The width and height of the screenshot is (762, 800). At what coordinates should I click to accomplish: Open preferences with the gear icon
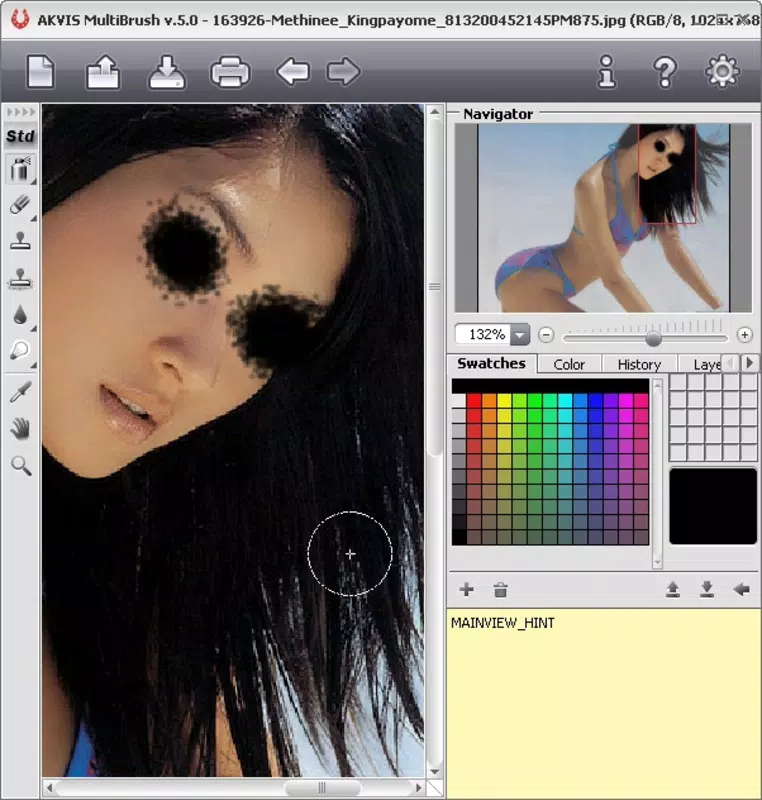(722, 71)
